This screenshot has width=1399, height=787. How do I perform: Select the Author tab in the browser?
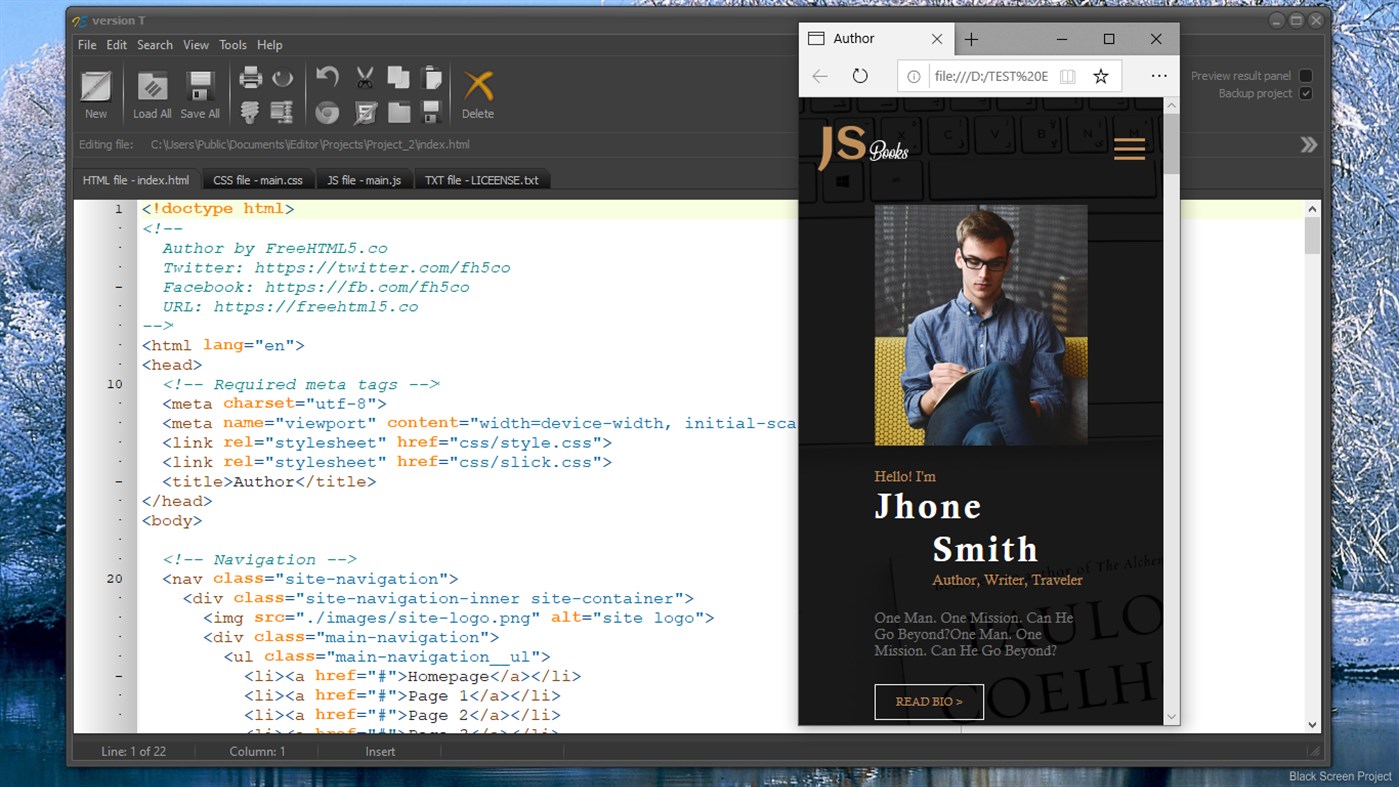point(877,39)
